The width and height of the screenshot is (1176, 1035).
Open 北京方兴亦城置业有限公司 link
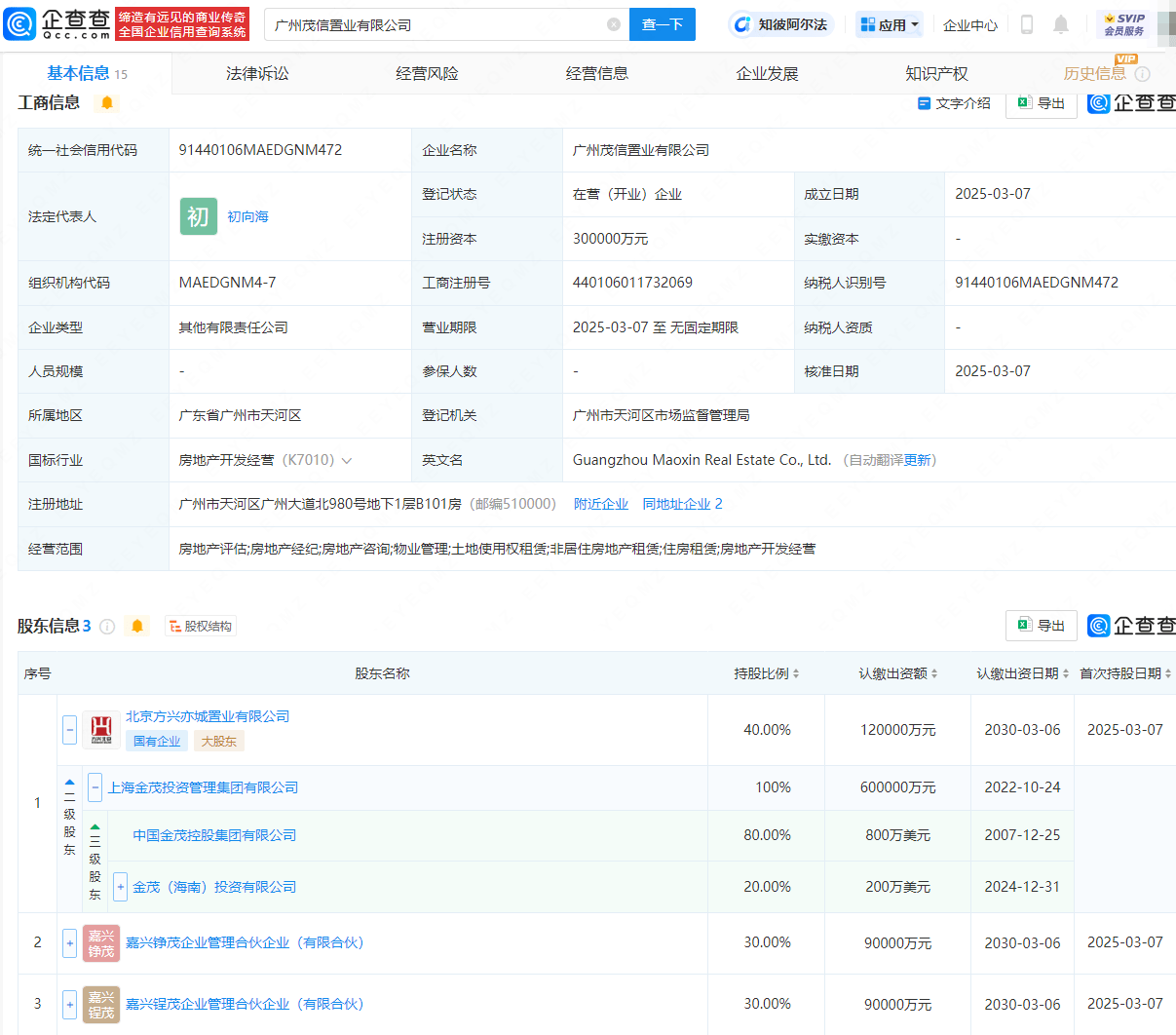coord(208,716)
